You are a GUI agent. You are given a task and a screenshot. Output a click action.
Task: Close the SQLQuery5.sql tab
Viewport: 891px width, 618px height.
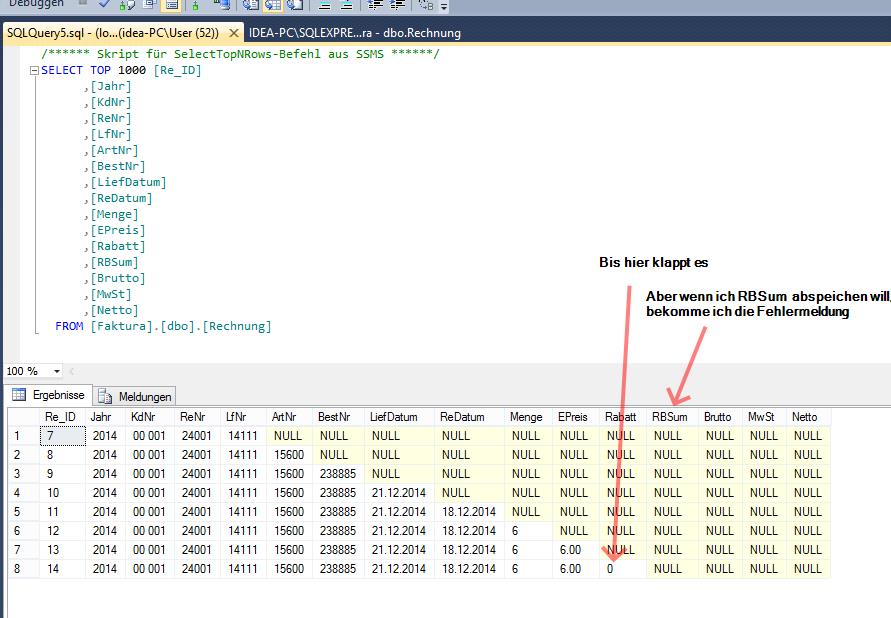coord(234,33)
